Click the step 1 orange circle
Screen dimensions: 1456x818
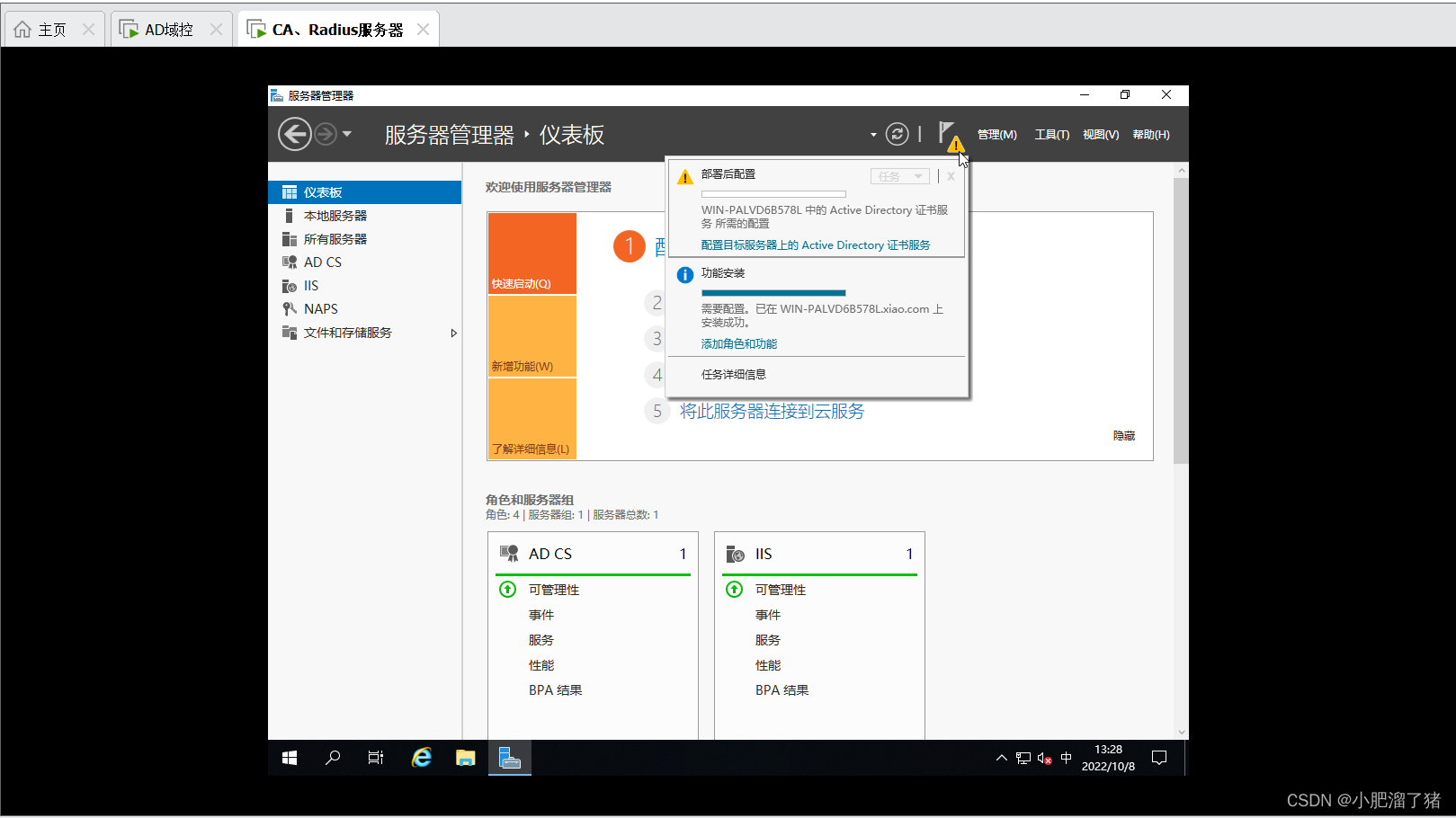pos(630,246)
